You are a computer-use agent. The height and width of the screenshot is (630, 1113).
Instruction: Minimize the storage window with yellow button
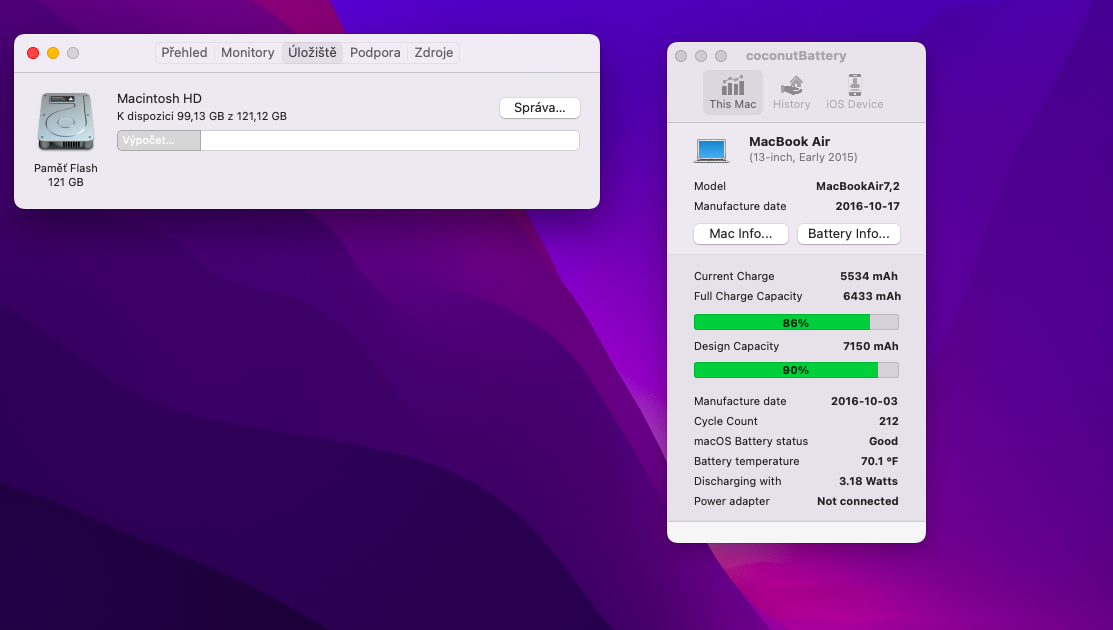pos(53,53)
